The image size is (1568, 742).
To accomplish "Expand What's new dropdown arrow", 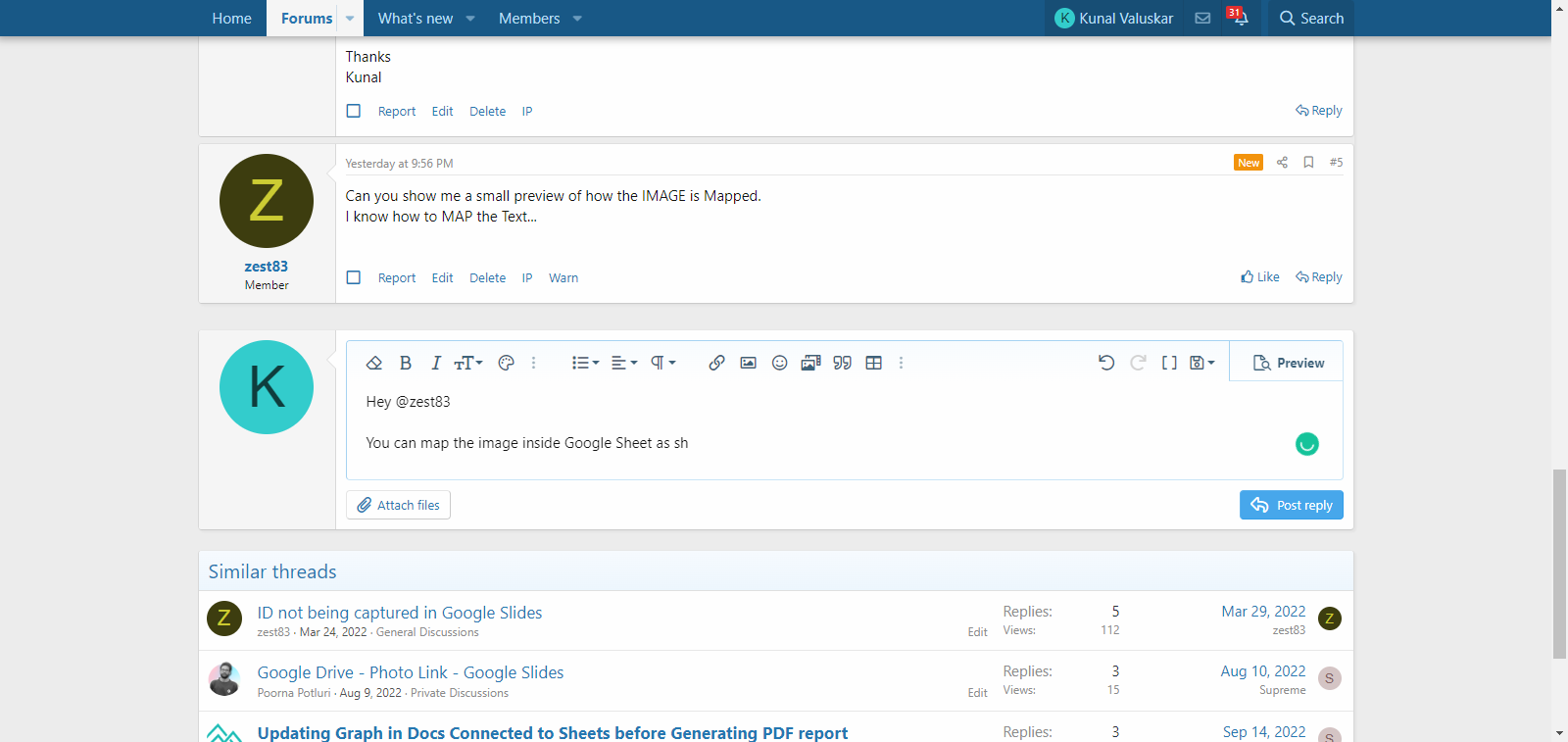I will [x=470, y=18].
